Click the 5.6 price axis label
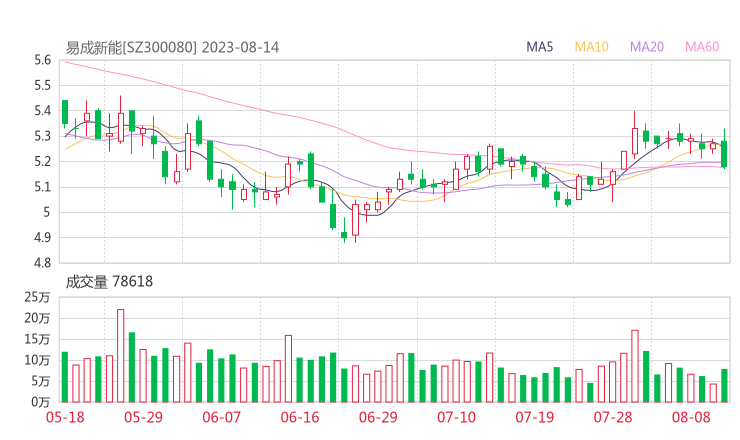 tap(42, 60)
